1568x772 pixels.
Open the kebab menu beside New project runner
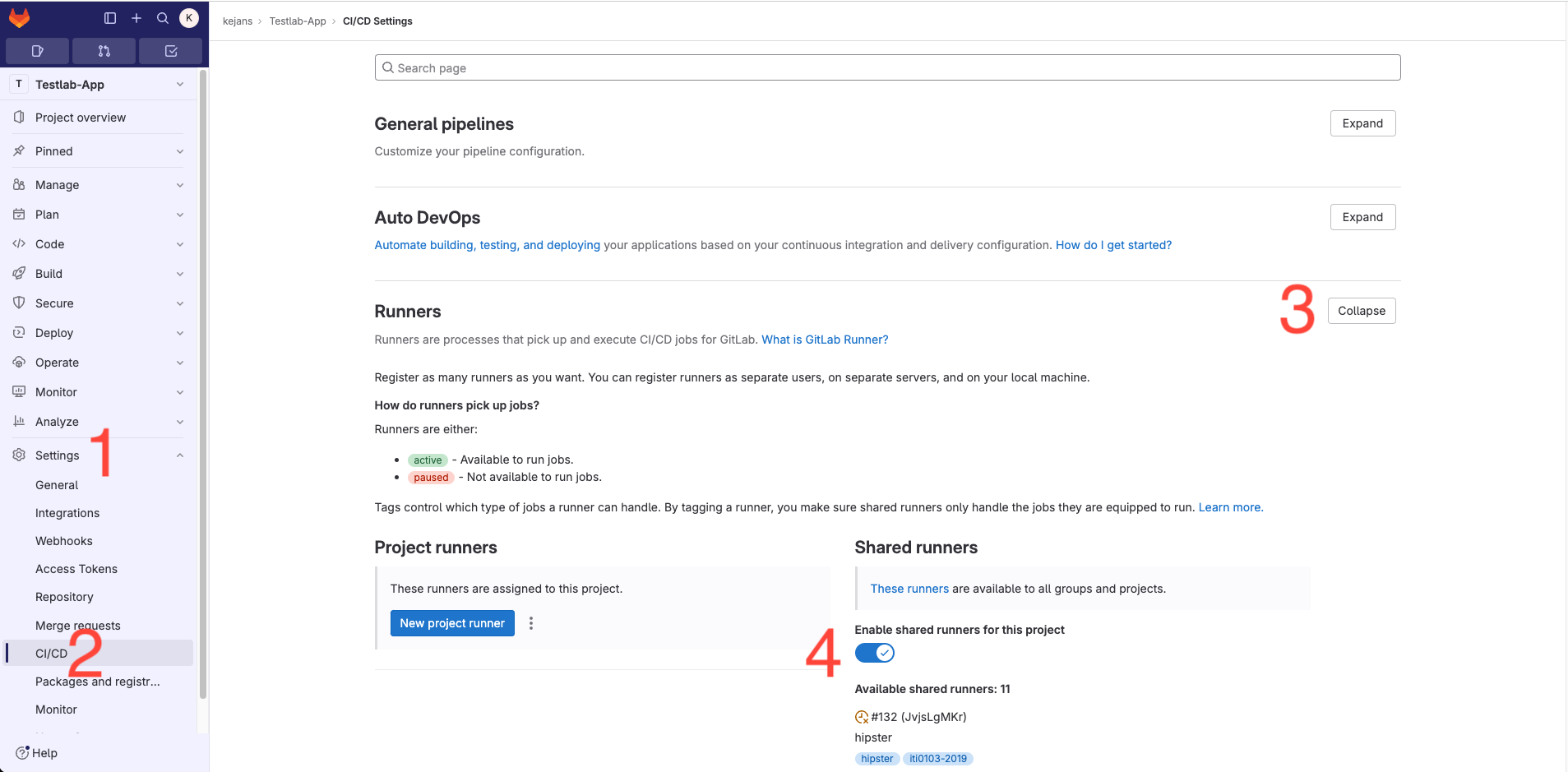point(531,623)
